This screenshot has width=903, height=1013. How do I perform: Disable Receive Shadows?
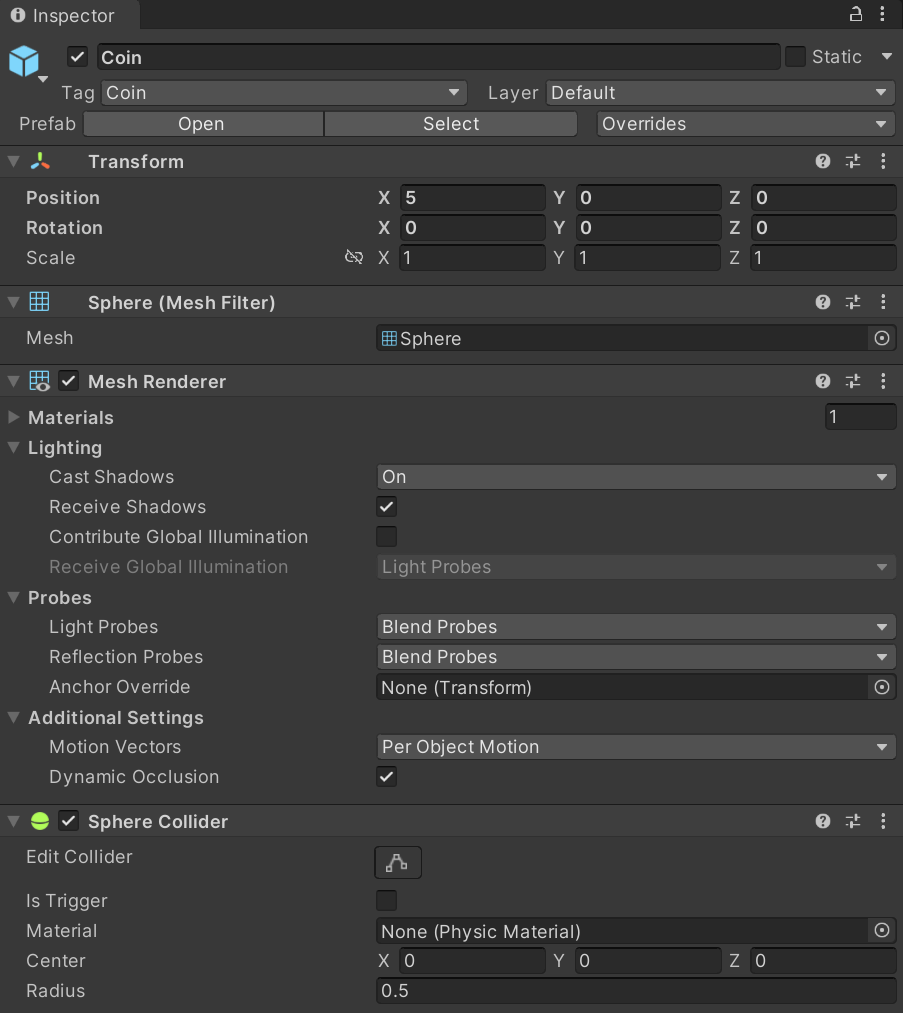[386, 507]
